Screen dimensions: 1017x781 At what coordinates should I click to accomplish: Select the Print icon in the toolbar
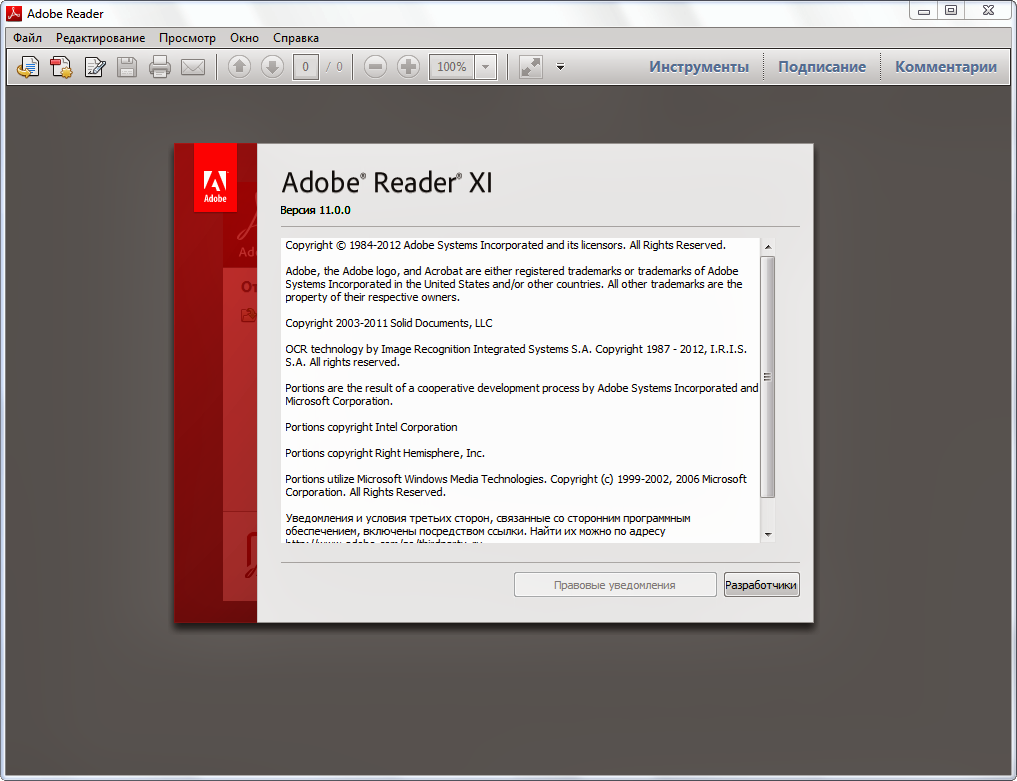click(x=159, y=66)
